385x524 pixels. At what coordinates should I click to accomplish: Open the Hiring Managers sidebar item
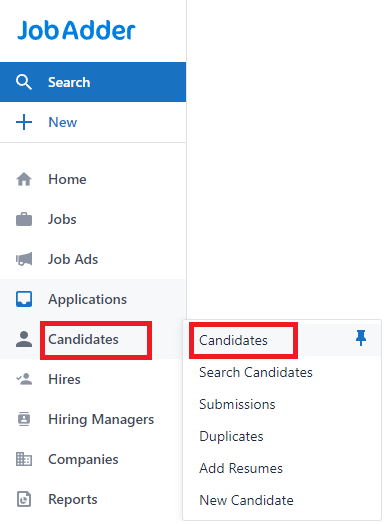tap(93, 419)
